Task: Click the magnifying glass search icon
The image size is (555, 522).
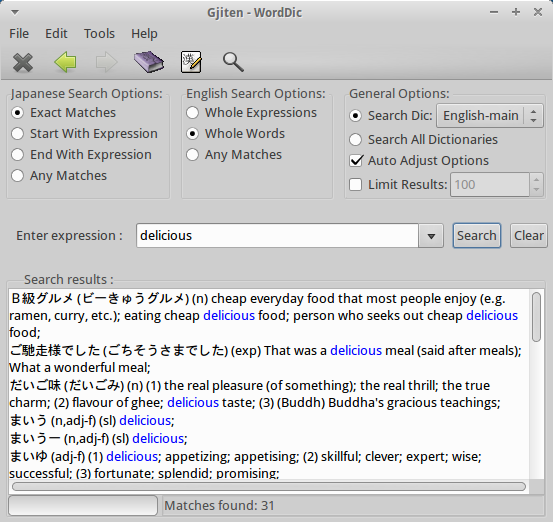Action: click(233, 62)
